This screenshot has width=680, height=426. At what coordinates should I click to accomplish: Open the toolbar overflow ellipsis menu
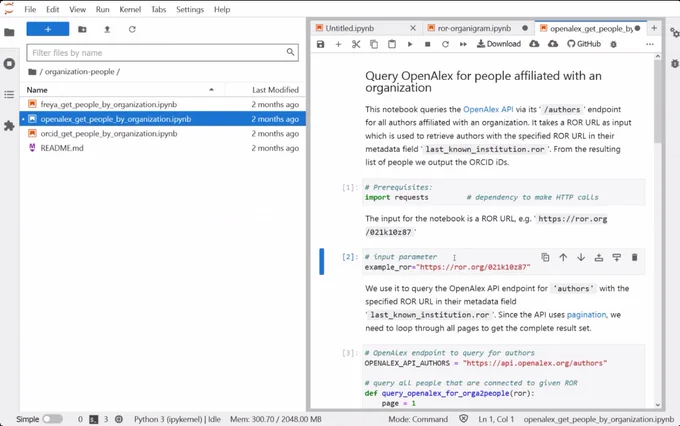(x=650, y=44)
